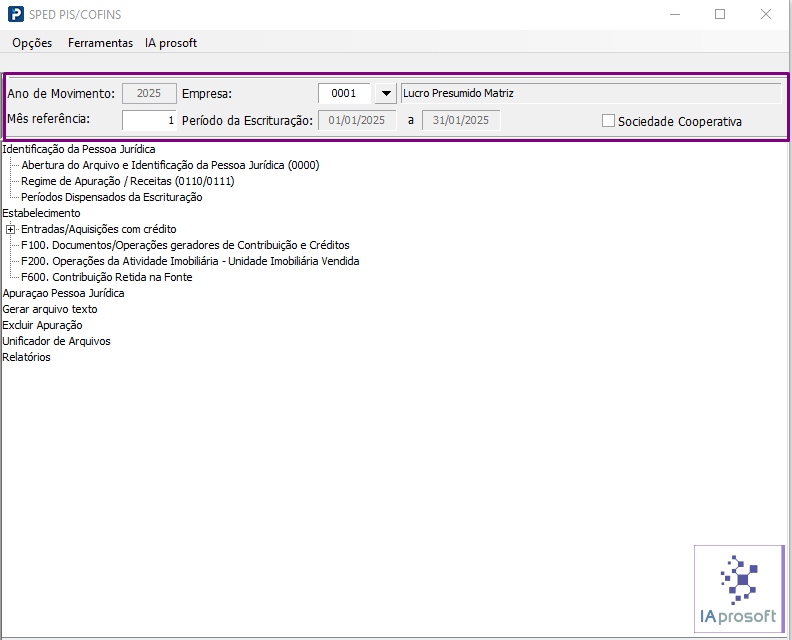The height and width of the screenshot is (640, 792).
Task: Select Excluir Apuração
Action: (42, 325)
